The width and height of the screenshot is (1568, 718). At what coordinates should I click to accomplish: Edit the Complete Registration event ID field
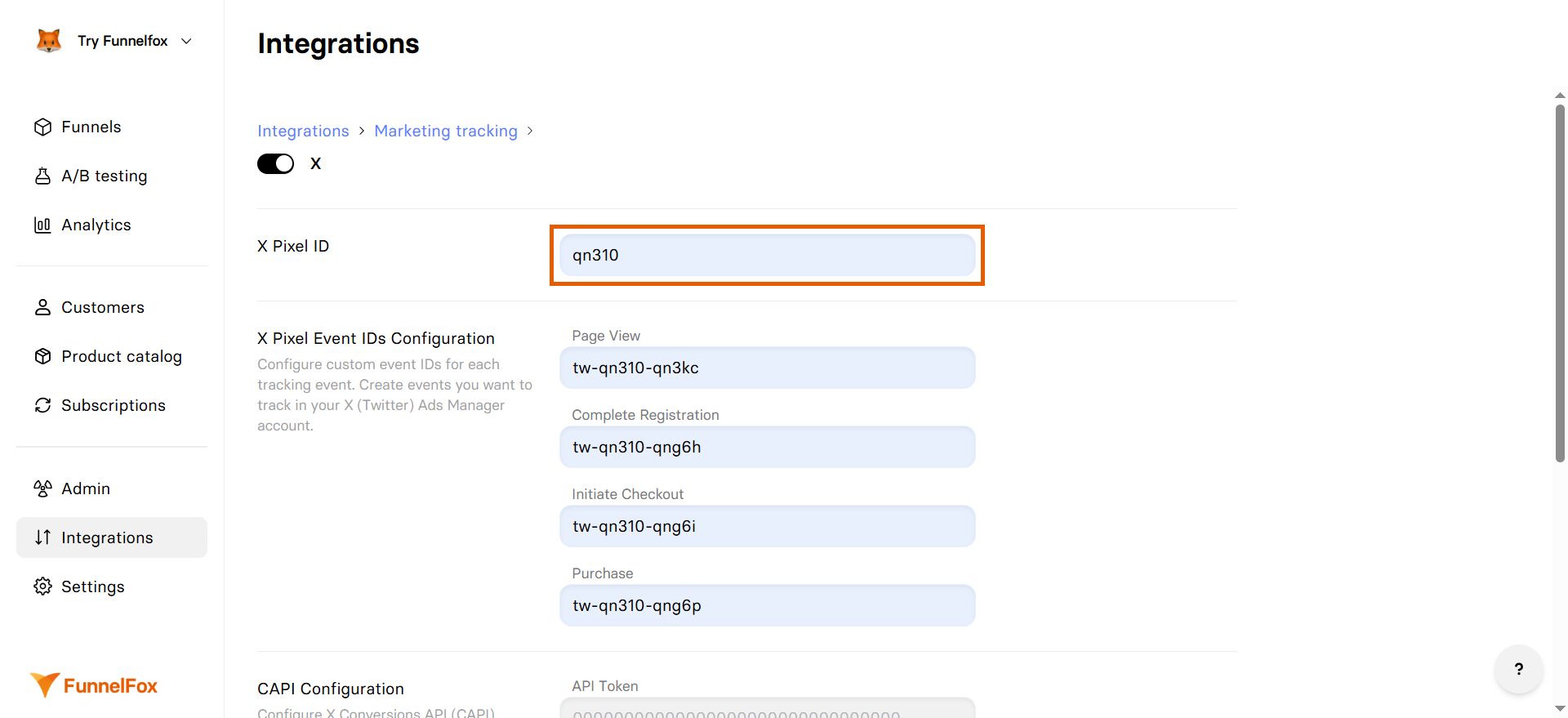point(768,447)
